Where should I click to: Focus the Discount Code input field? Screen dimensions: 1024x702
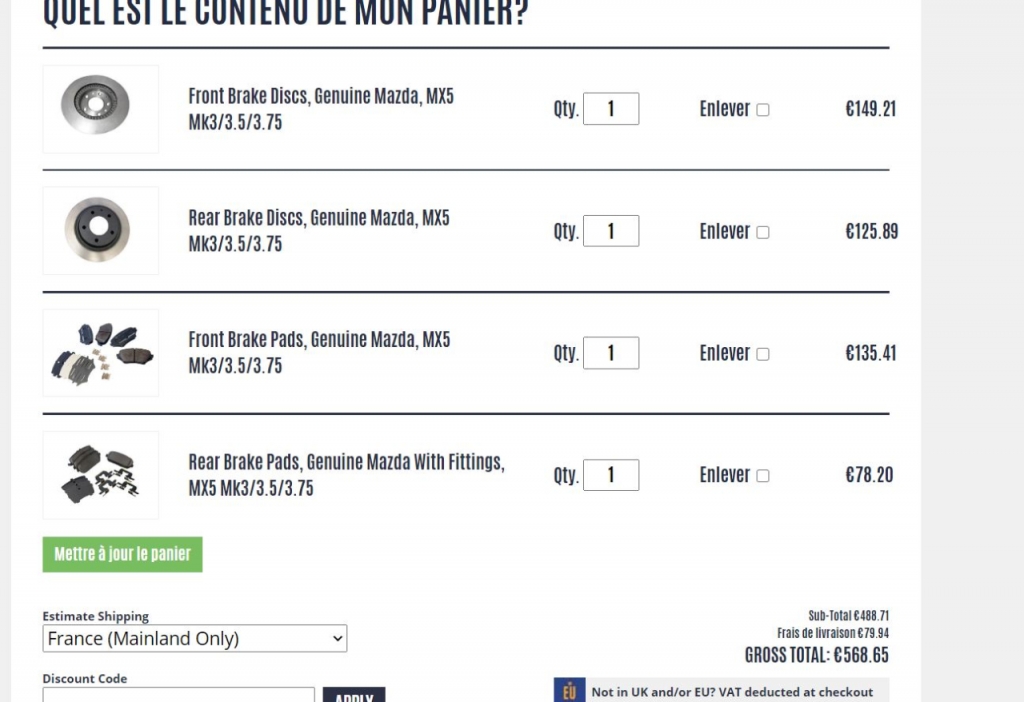tap(178, 694)
